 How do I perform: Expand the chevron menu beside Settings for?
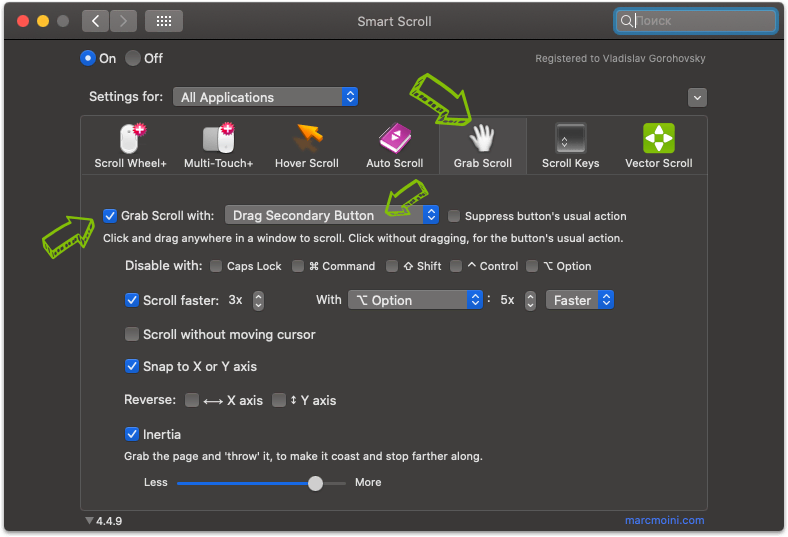(x=697, y=97)
